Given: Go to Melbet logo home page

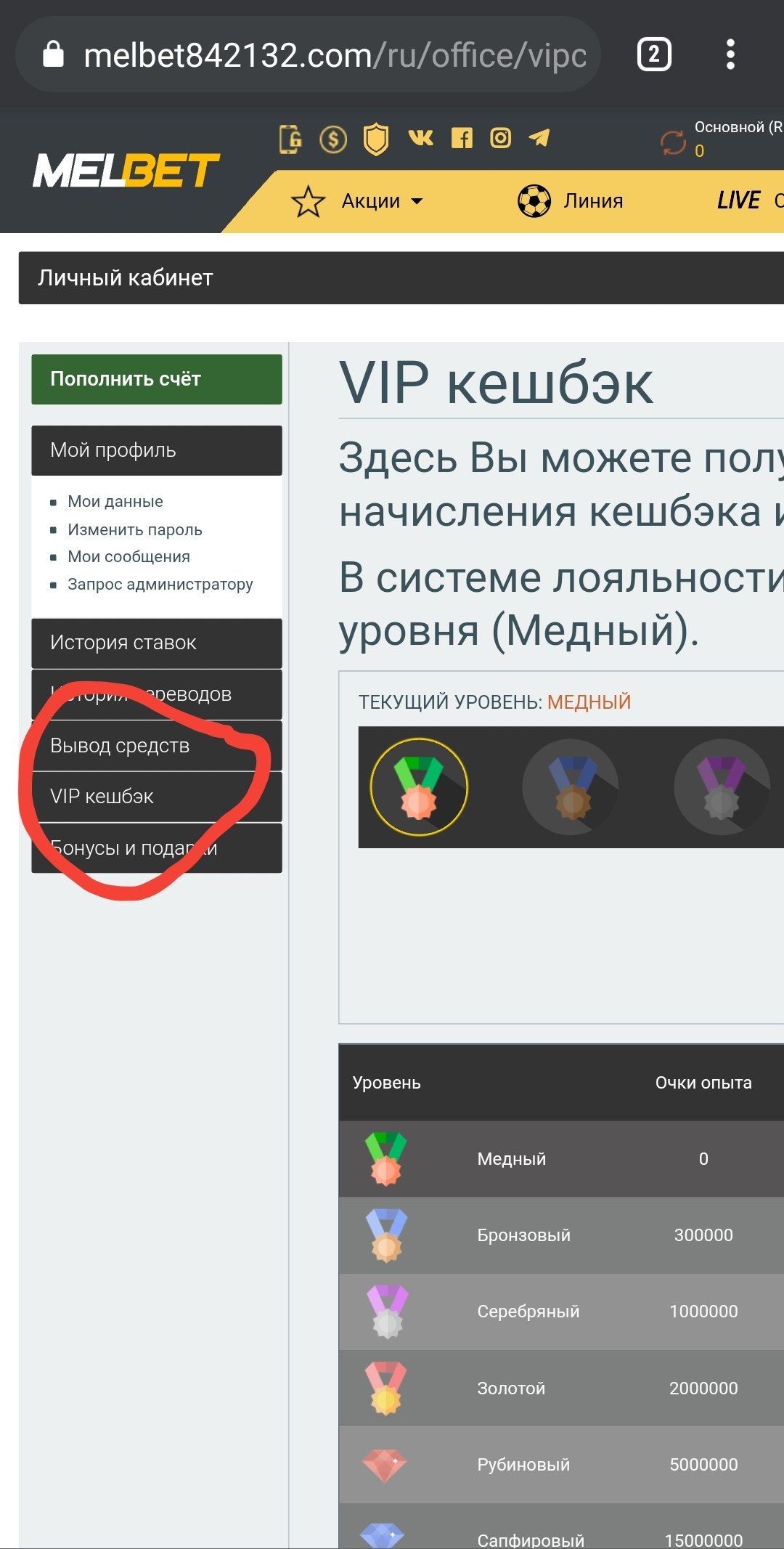Looking at the screenshot, I should [126, 171].
